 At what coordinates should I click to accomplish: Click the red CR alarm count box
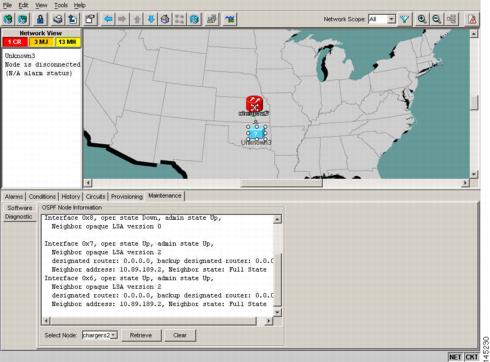[15, 42]
